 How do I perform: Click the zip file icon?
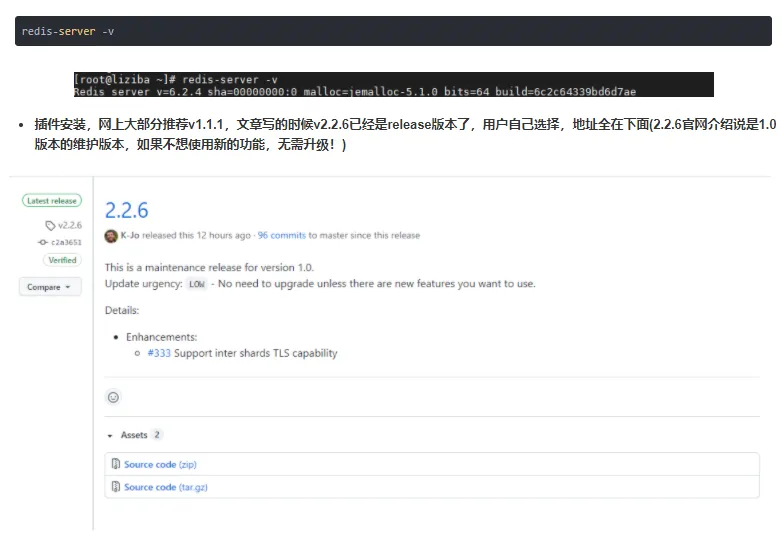(x=116, y=464)
